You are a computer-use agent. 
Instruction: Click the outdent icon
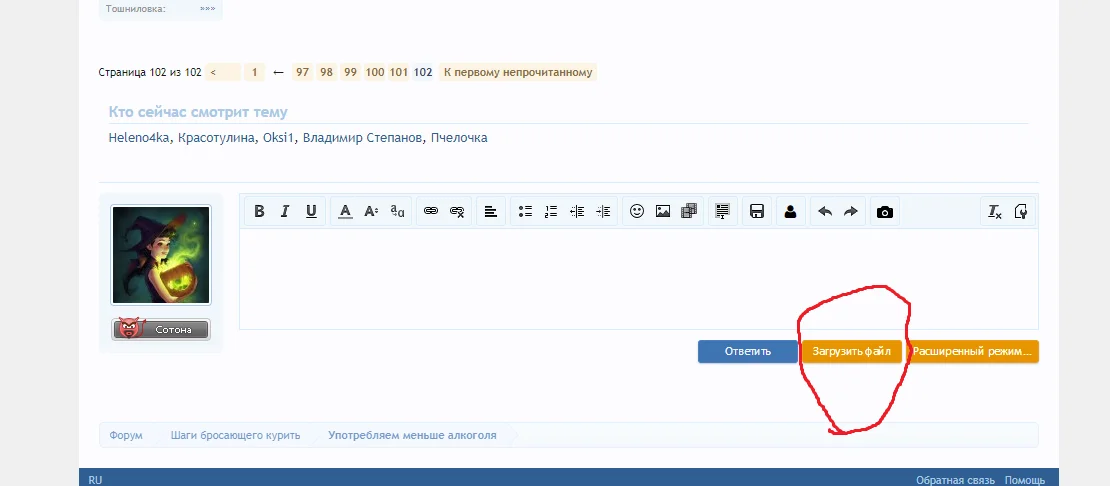tap(577, 212)
